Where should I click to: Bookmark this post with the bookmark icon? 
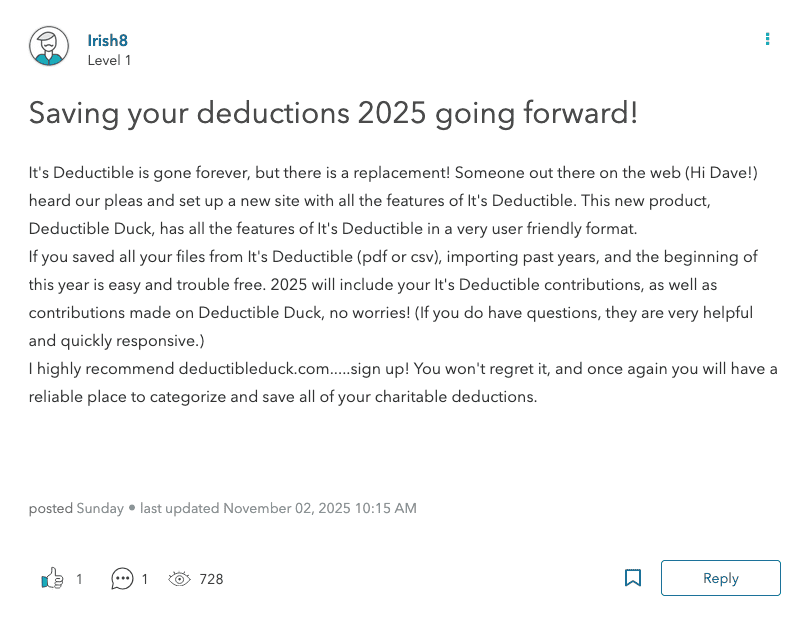pyautogui.click(x=633, y=578)
